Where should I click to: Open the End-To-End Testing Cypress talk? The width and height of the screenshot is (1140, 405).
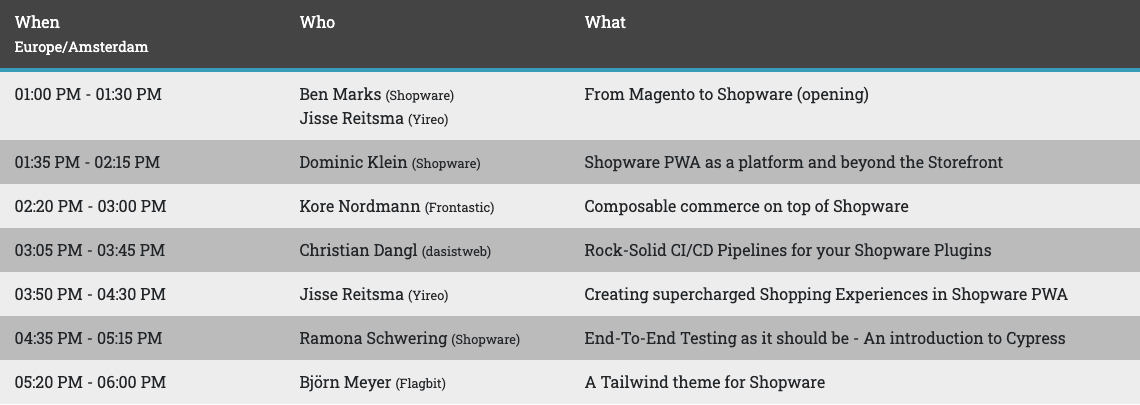pos(824,339)
